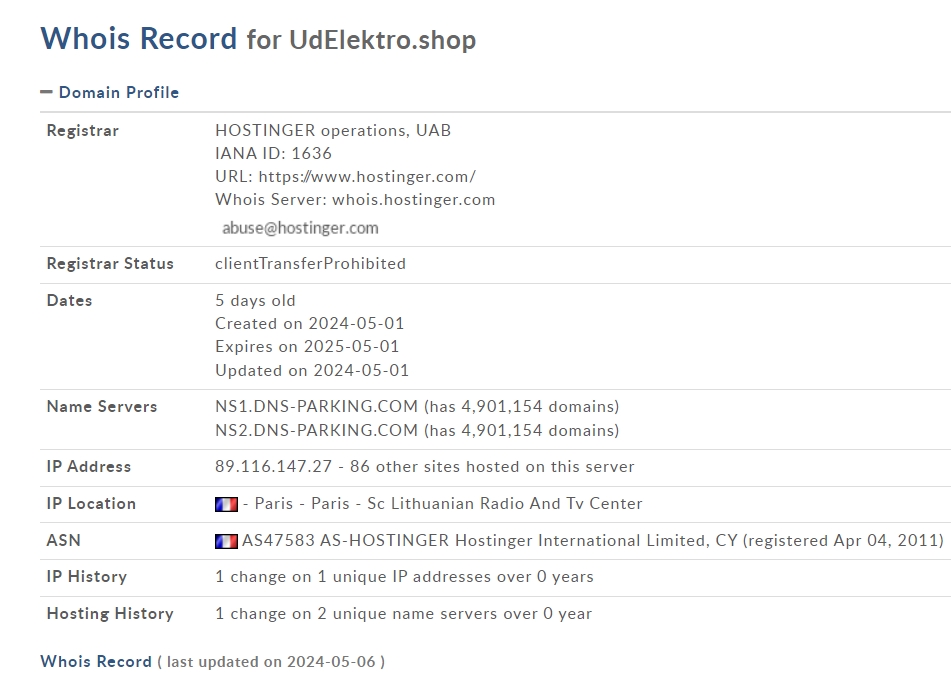This screenshot has height=681, width=951.
Task: Select the 'clientTransferProhibited' status value
Action: tap(311, 264)
